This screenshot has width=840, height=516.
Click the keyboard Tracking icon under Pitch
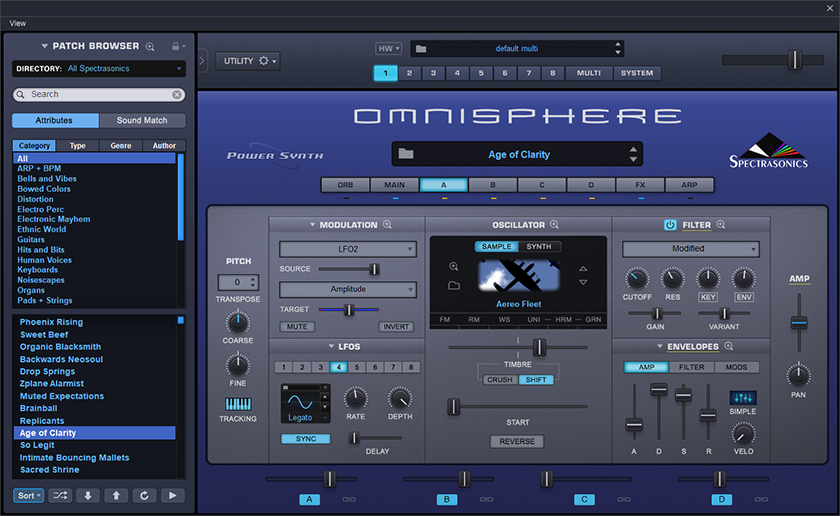pos(237,403)
